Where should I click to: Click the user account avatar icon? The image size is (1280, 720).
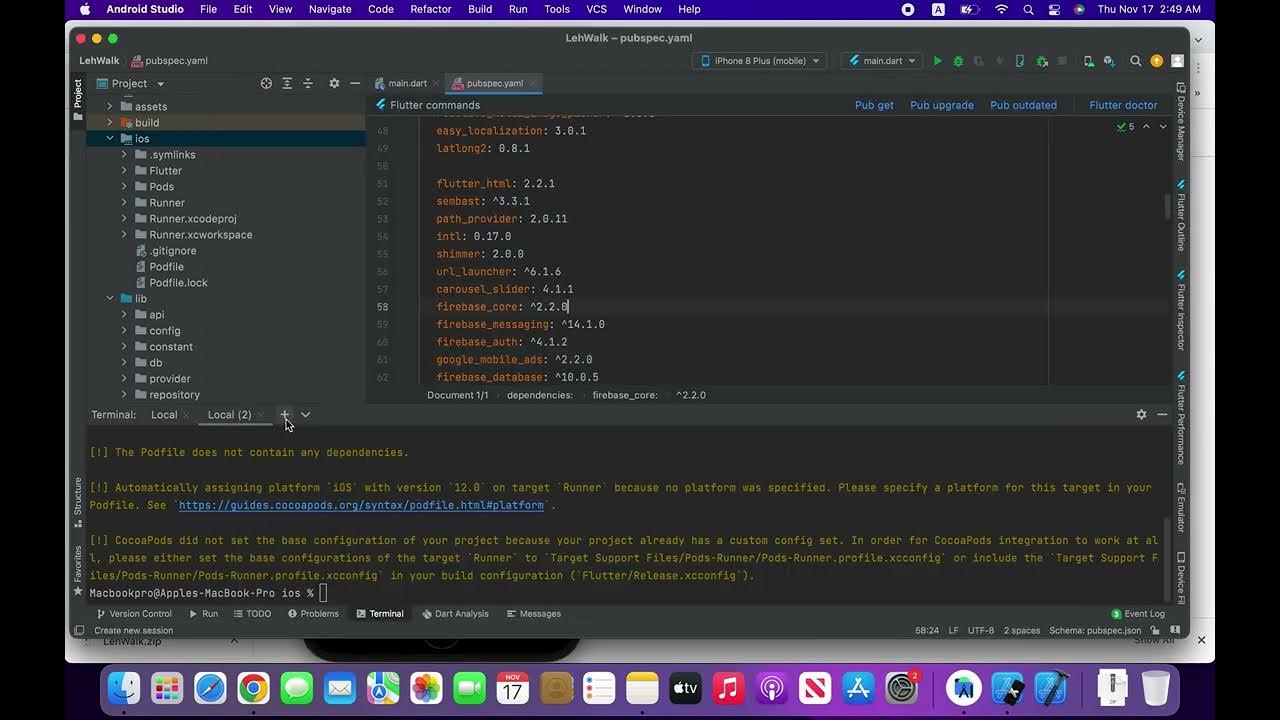click(1177, 61)
